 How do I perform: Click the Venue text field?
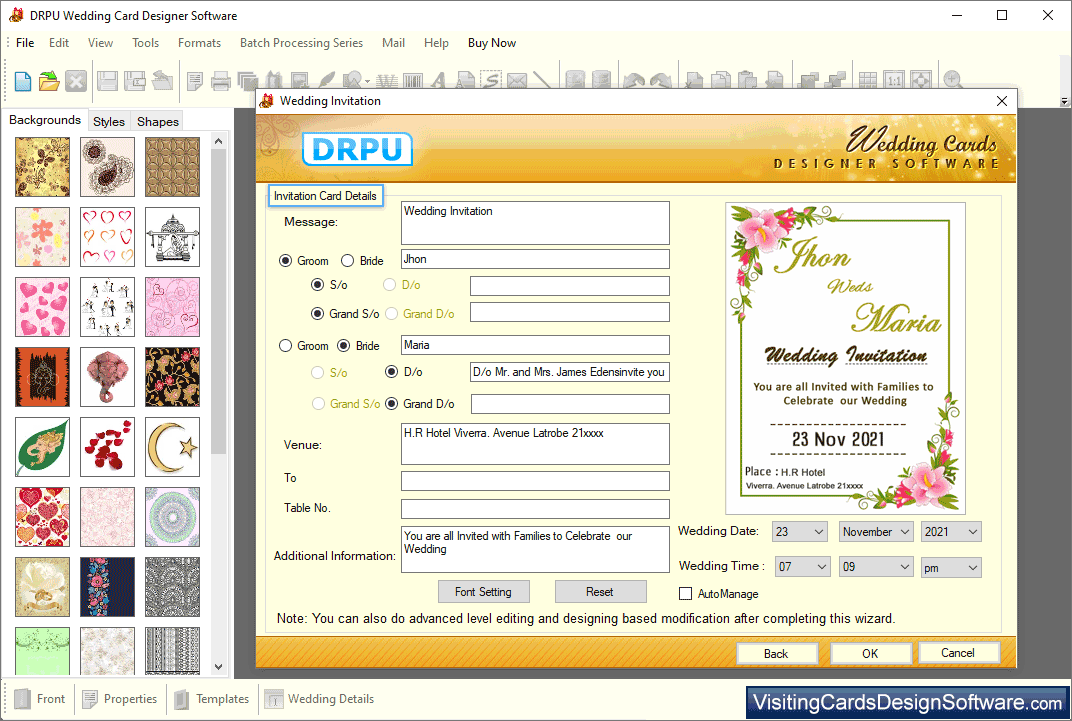point(535,444)
